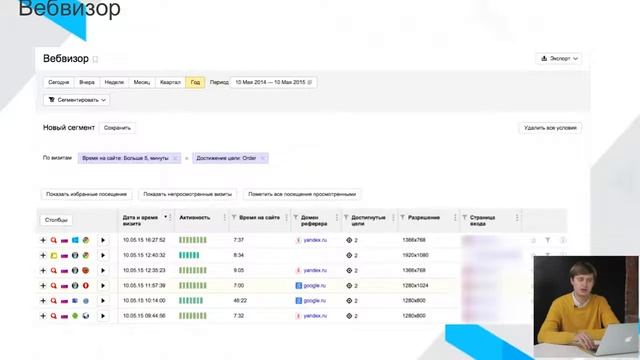Open filter on the Достигнутые цели column
640x360 pixels.
point(346,218)
